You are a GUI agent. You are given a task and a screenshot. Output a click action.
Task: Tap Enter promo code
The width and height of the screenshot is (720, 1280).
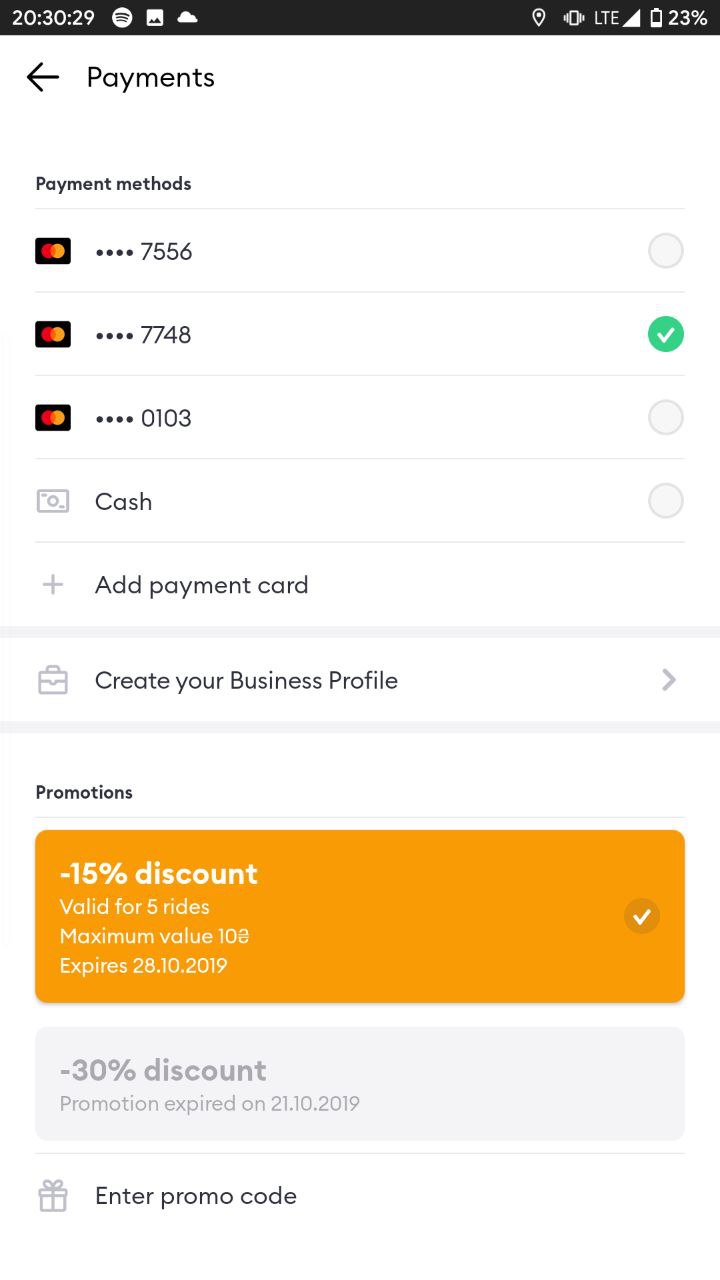[196, 1196]
